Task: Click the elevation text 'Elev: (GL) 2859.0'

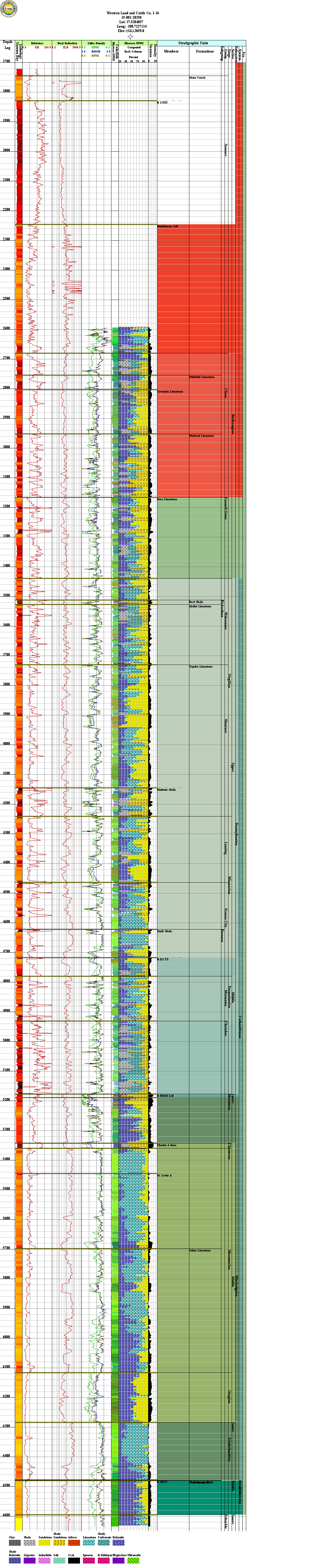Action: pos(131,31)
